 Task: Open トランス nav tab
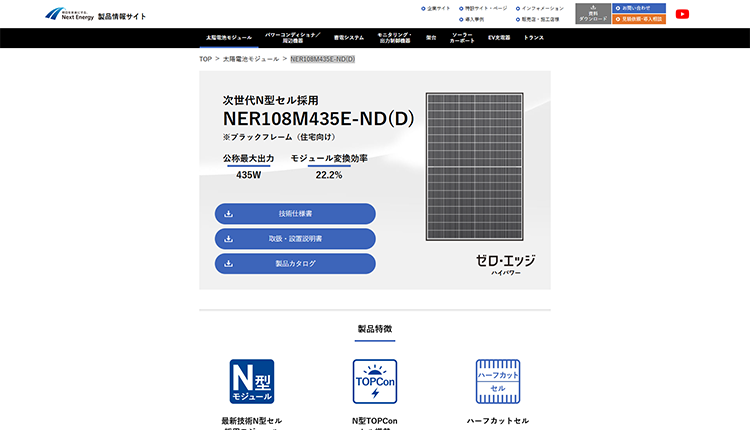tap(534, 38)
